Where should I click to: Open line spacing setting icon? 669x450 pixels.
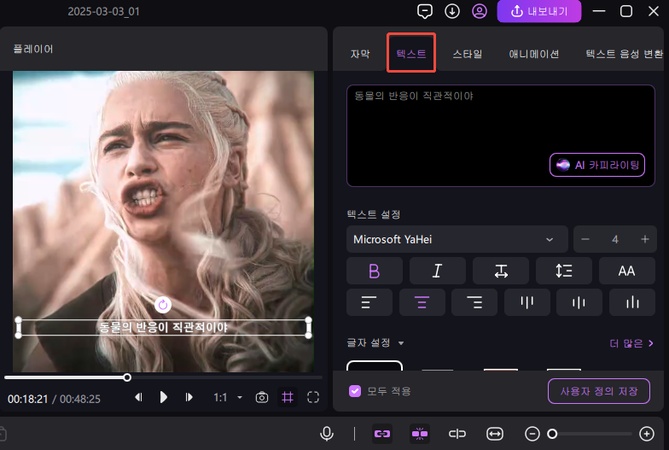564,271
